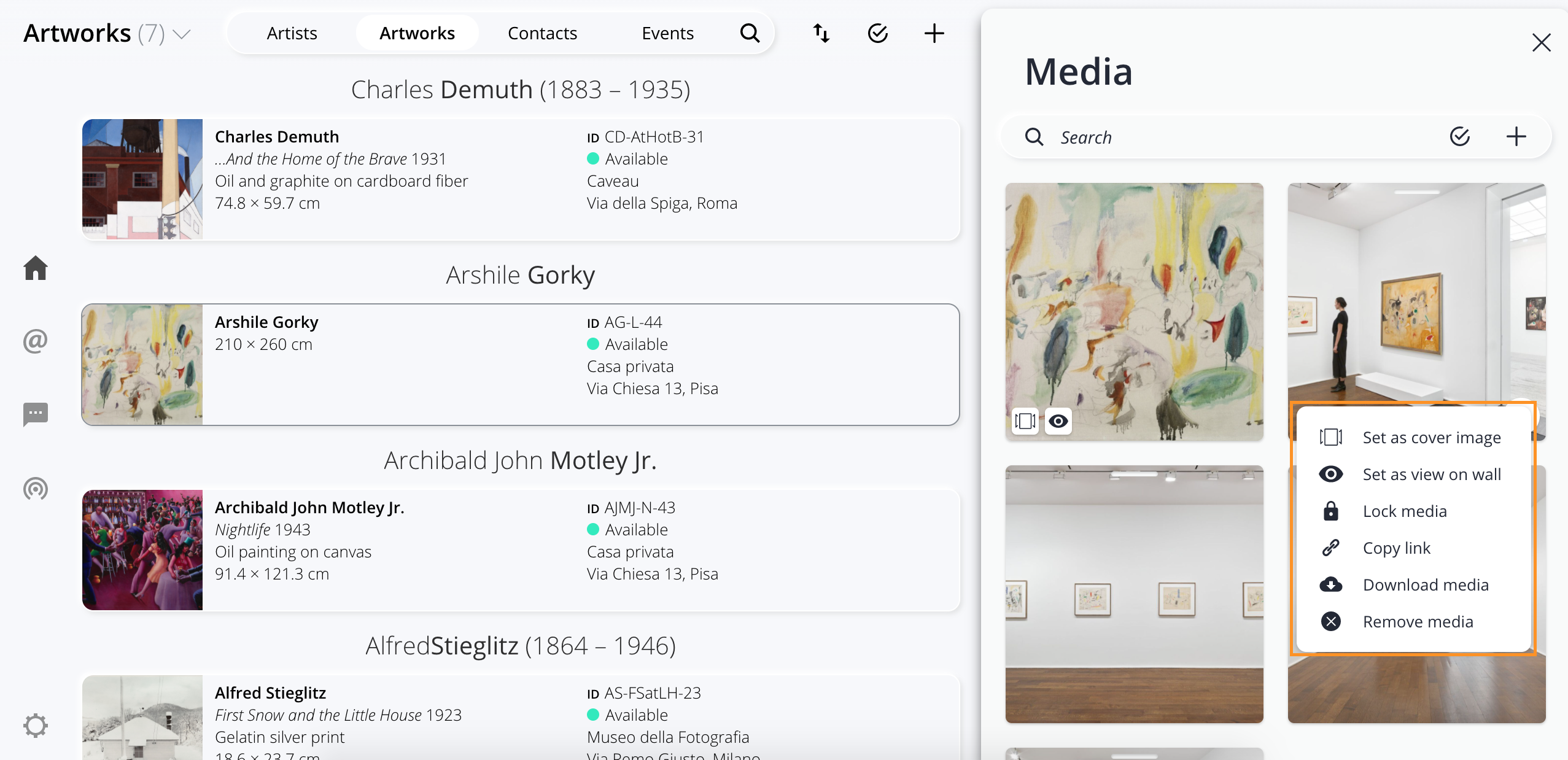Open the @ mentions sidebar icon
The height and width of the screenshot is (760, 1568).
tap(36, 341)
